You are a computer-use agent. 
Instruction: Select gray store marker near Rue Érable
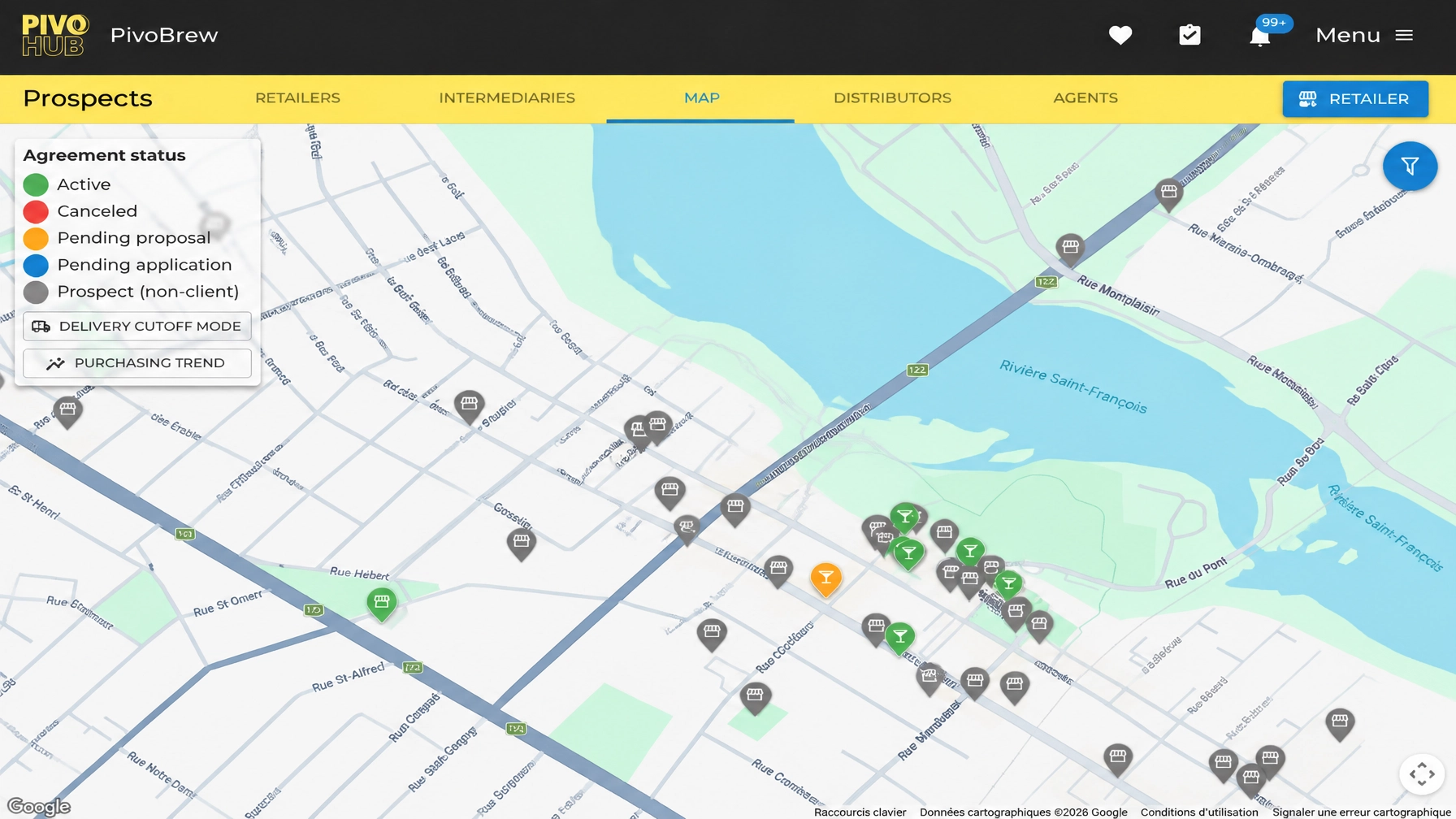tap(67, 410)
